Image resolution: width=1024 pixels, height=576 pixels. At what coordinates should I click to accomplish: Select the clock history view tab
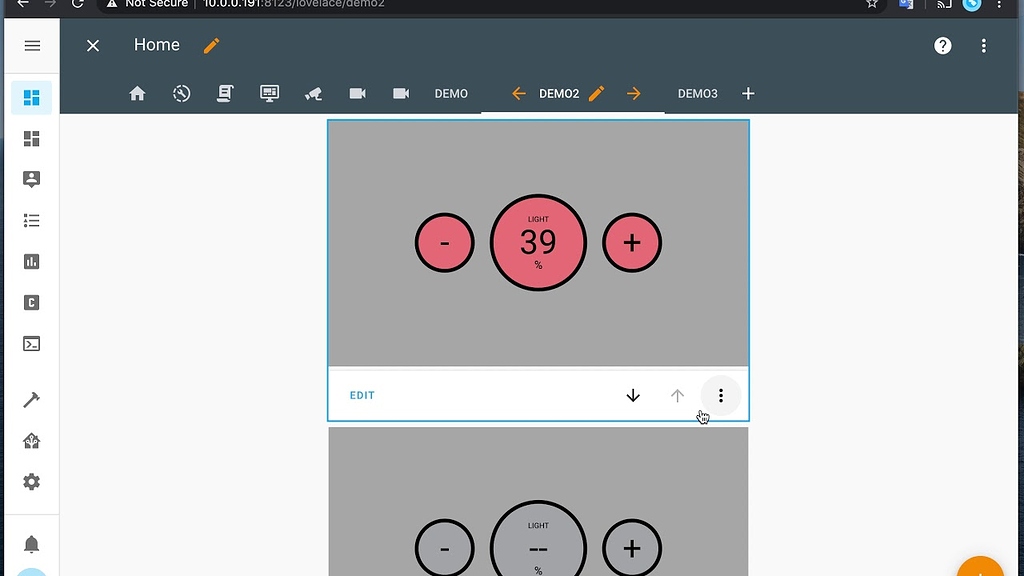pos(181,93)
